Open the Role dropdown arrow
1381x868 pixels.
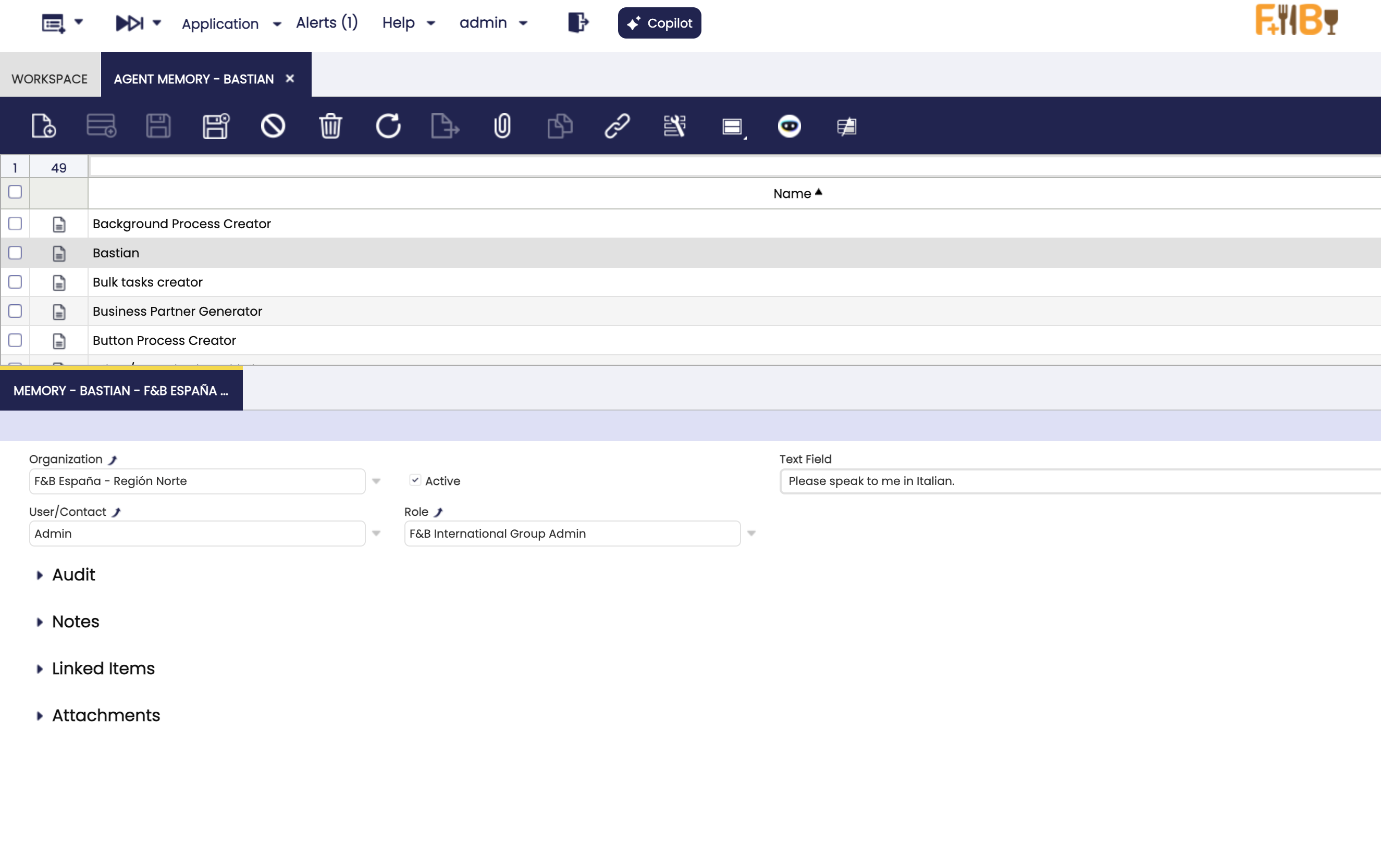click(x=751, y=533)
